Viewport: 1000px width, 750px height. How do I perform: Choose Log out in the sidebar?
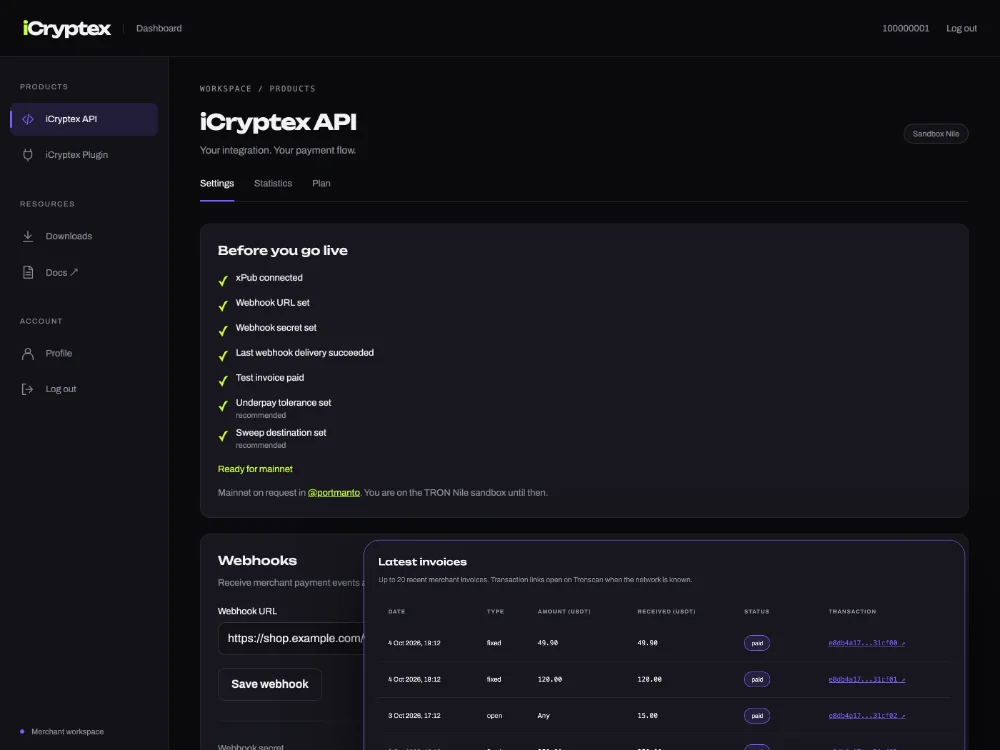point(84,389)
